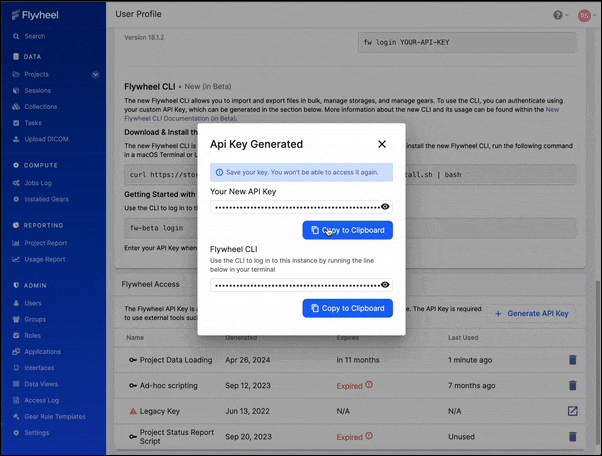Go to Groups admin page
The width and height of the screenshot is (602, 456).
[x=35, y=319]
